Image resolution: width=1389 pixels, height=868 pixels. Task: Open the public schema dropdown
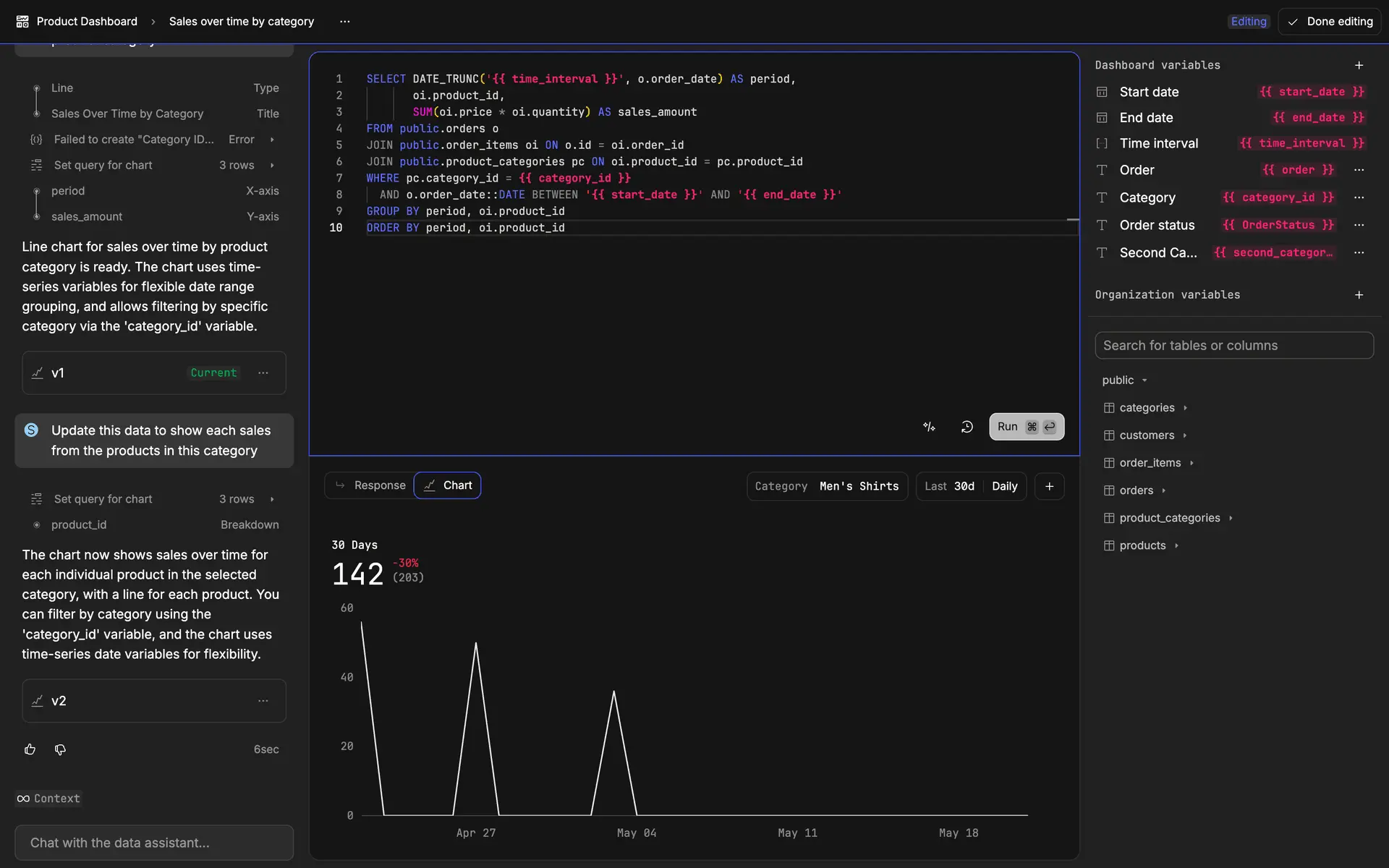(x=1124, y=380)
